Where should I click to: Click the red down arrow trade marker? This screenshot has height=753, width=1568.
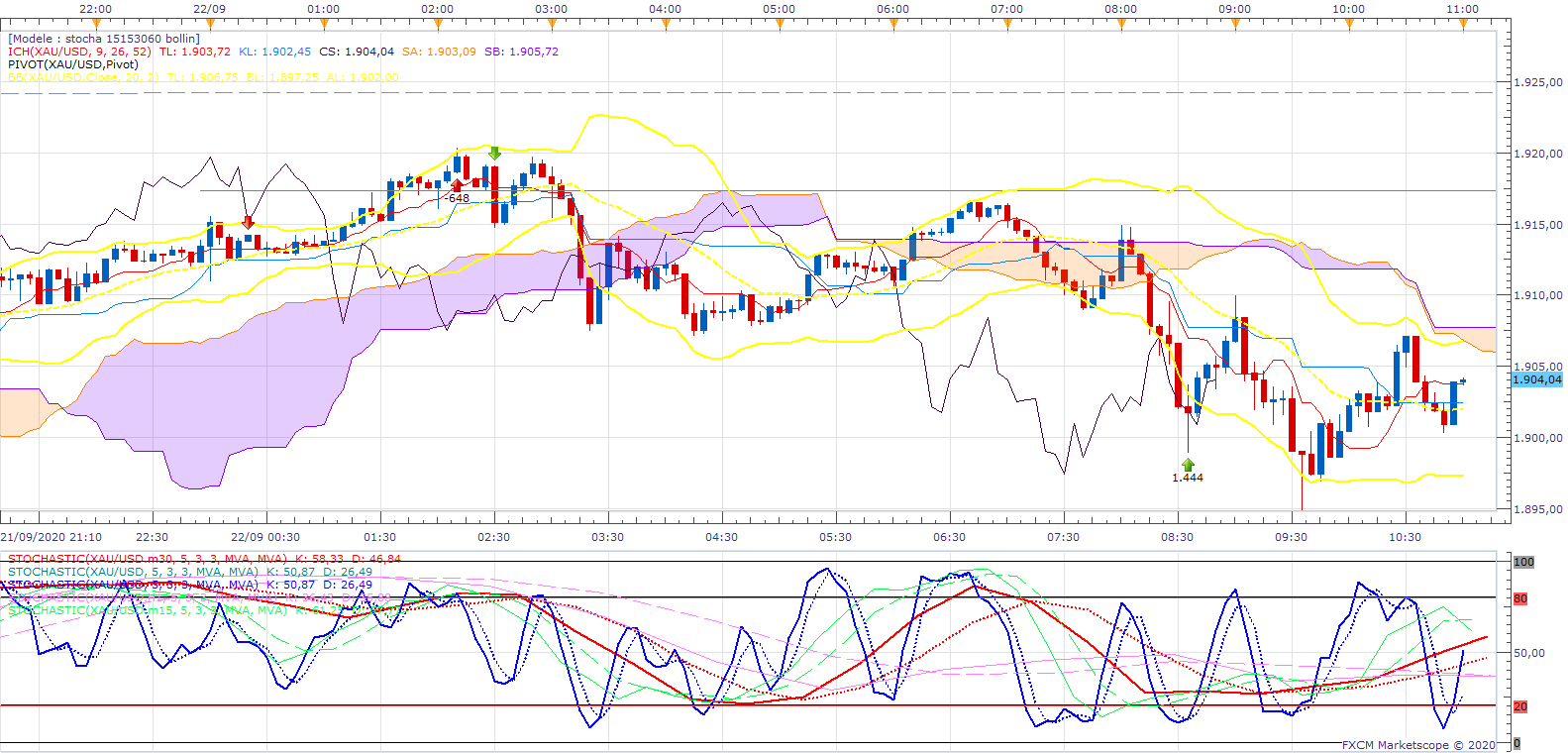pos(248,223)
